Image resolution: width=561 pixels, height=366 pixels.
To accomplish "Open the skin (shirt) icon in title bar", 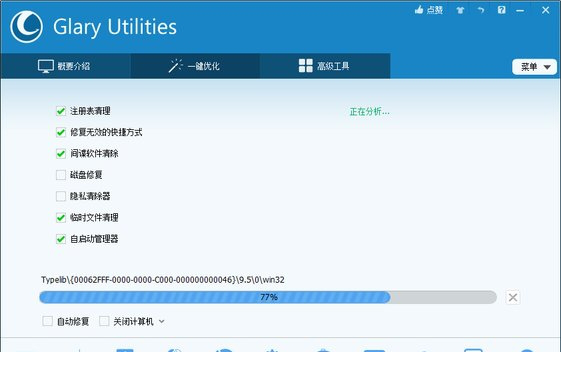I will pos(460,10).
